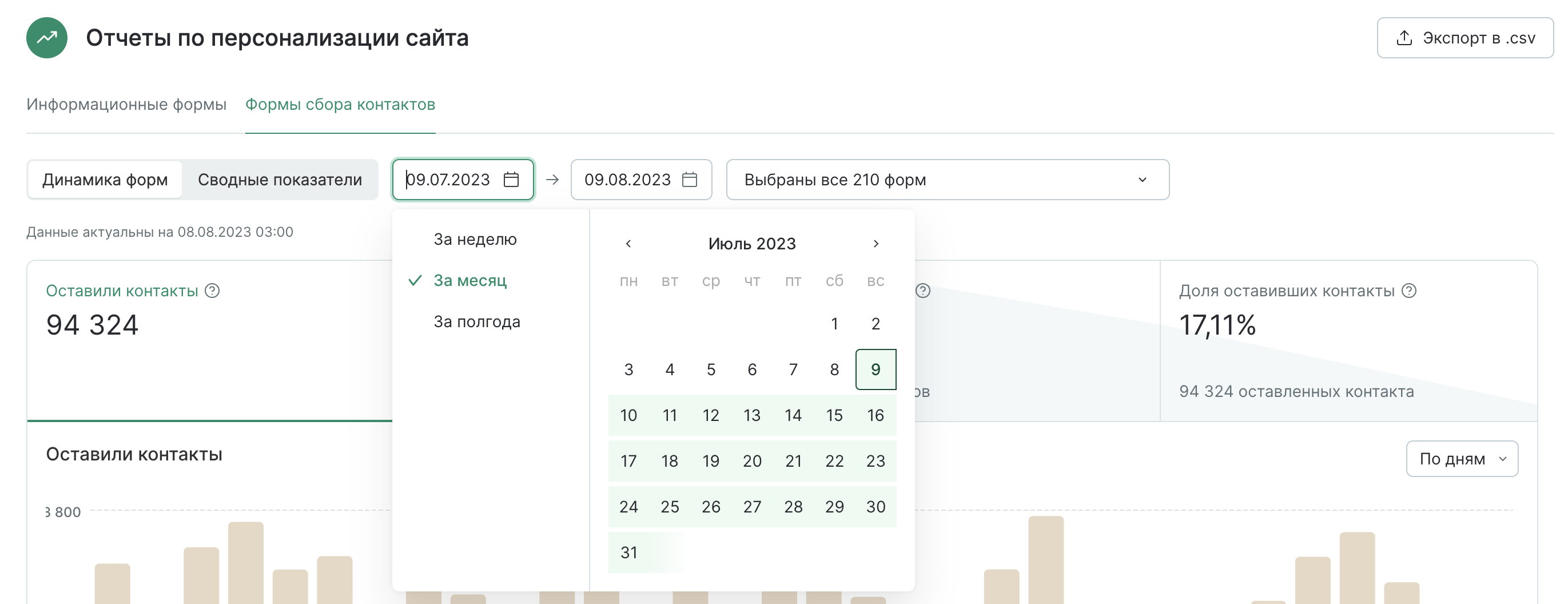
Task: Pick July 16 in calendar
Action: pyautogui.click(x=876, y=415)
